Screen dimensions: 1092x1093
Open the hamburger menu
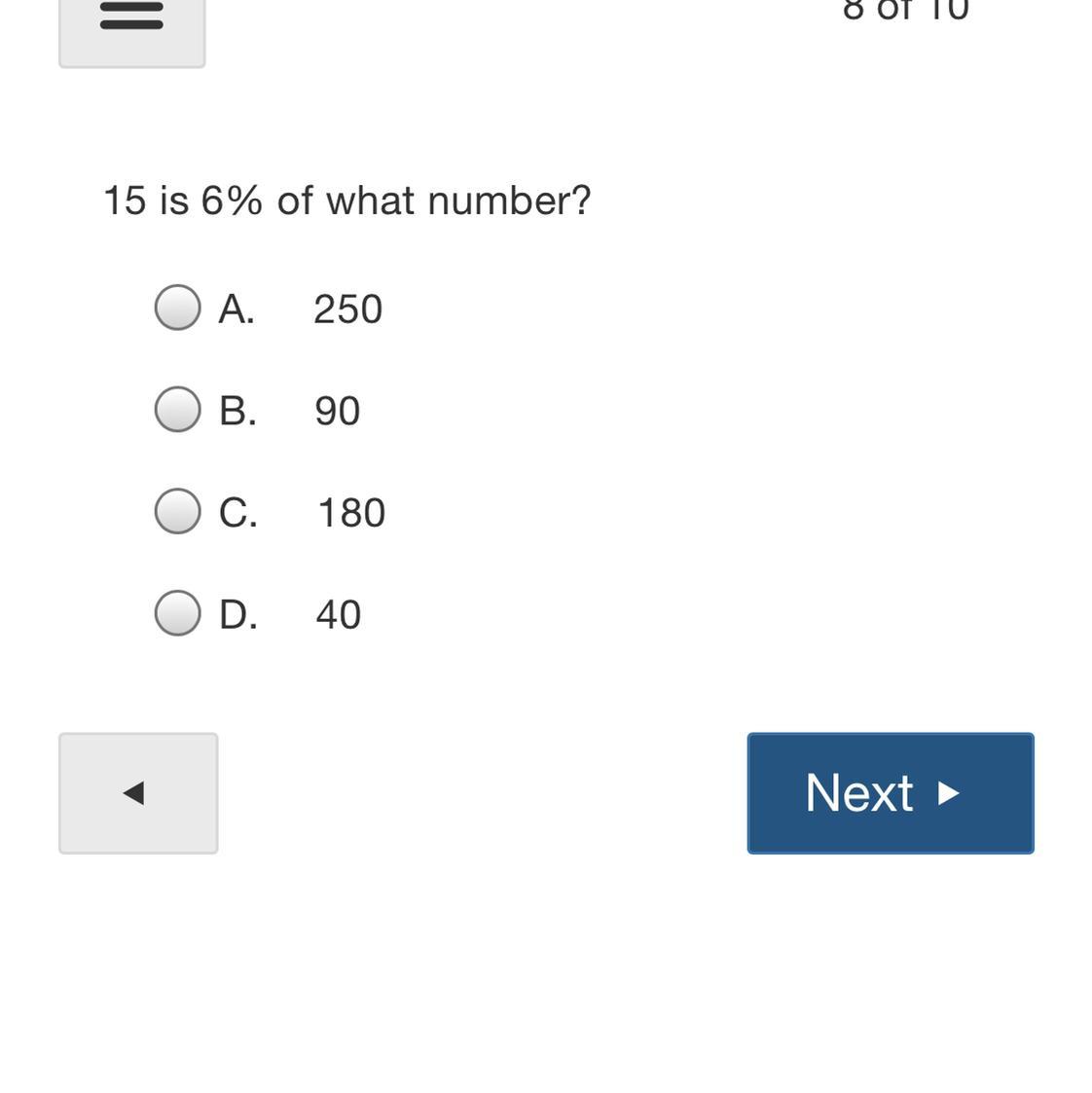[131, 18]
